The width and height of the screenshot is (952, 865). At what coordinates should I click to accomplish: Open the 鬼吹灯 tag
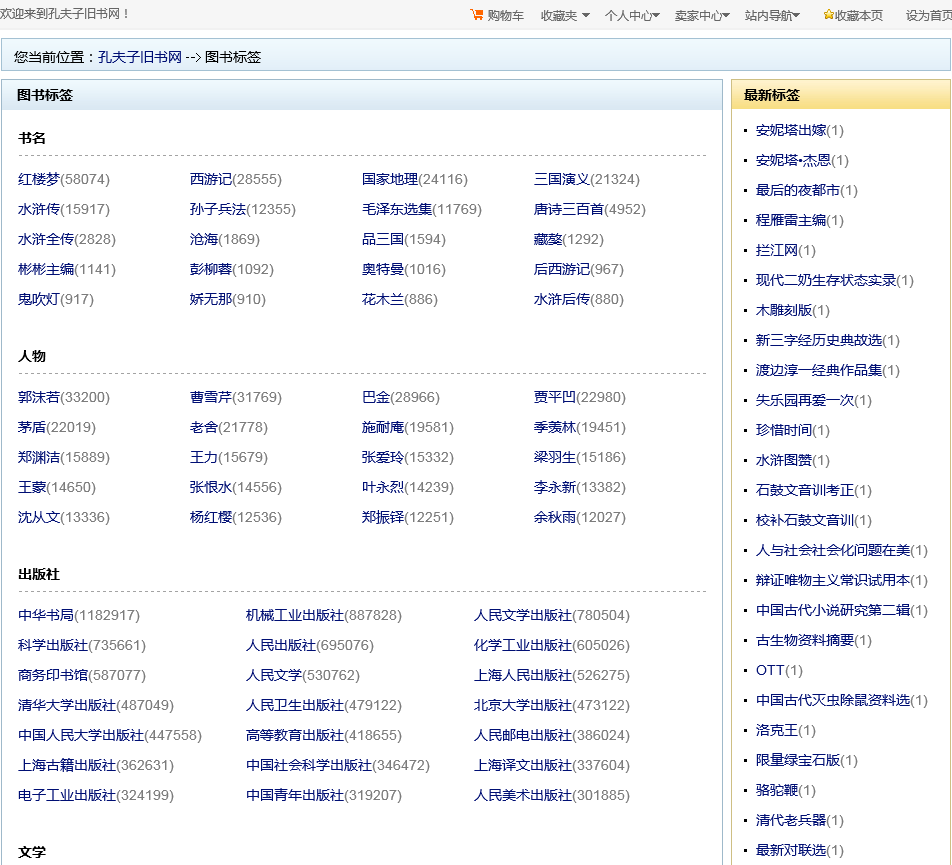pyautogui.click(x=39, y=299)
